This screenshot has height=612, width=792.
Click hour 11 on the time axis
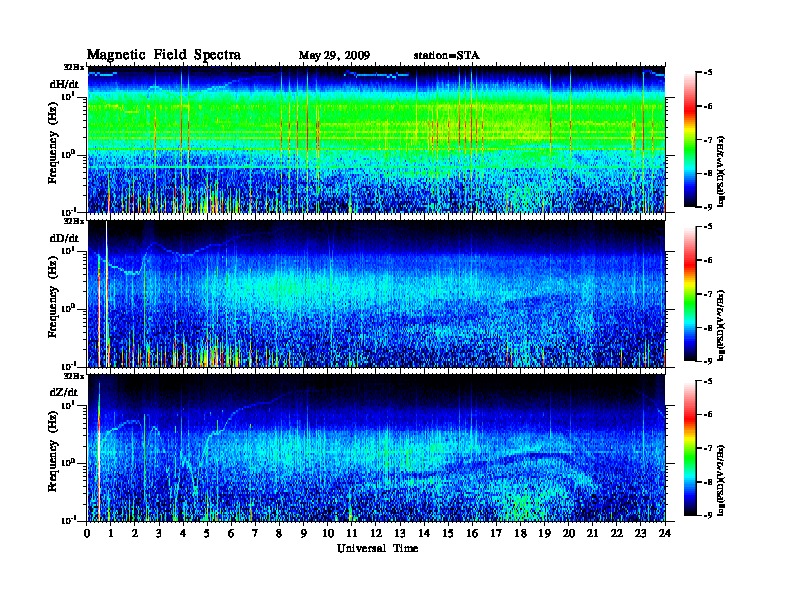(x=352, y=533)
